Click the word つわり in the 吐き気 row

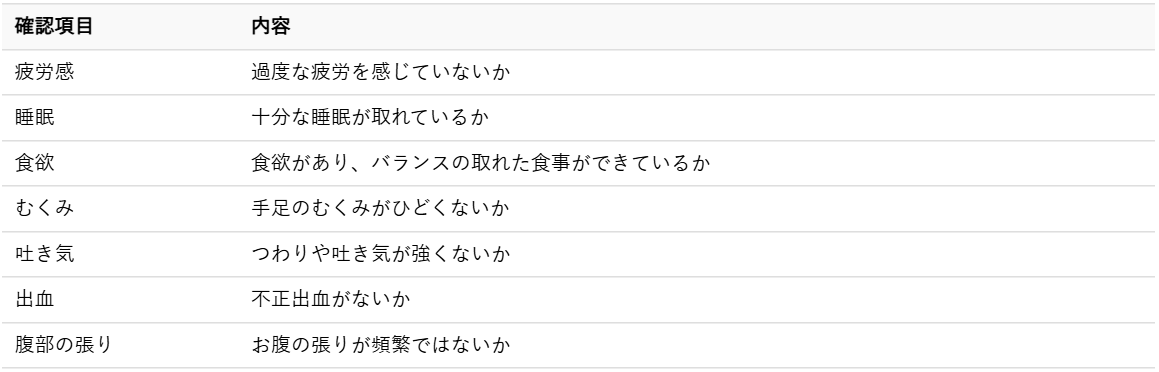(x=281, y=254)
